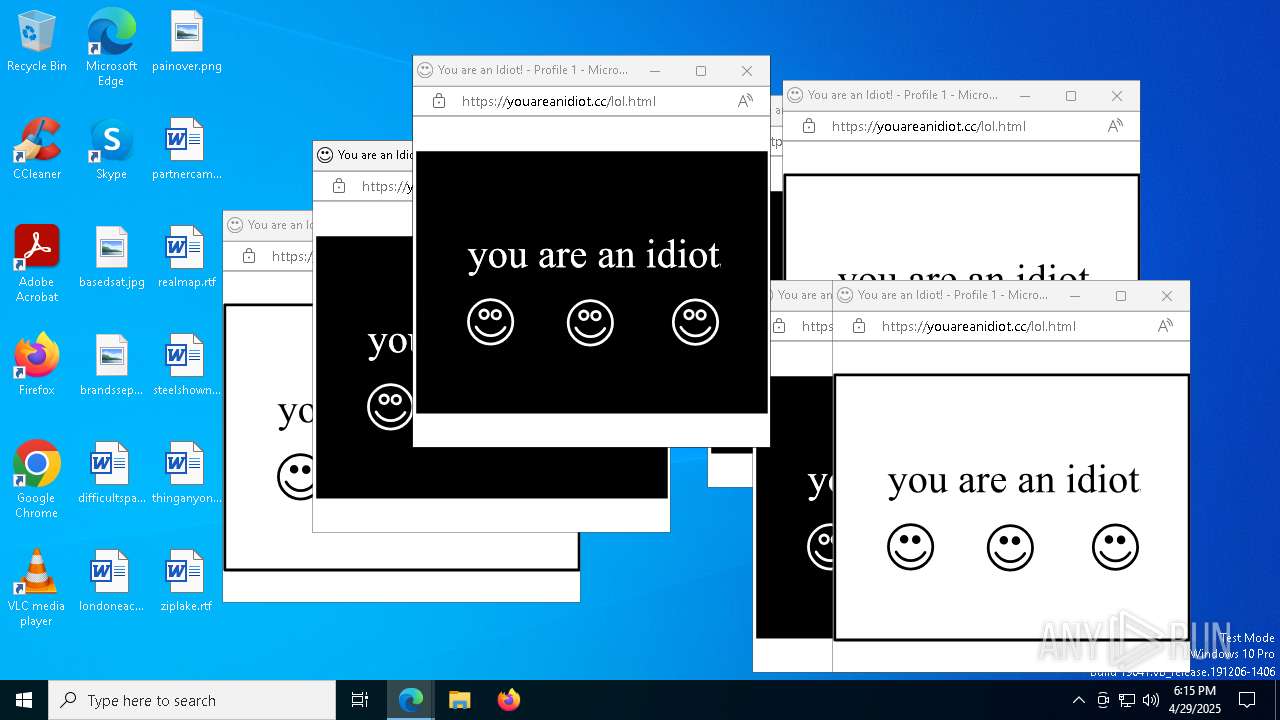The height and width of the screenshot is (720, 1280).
Task: Click Microsoft Edge icon in taskbar
Action: (411, 700)
